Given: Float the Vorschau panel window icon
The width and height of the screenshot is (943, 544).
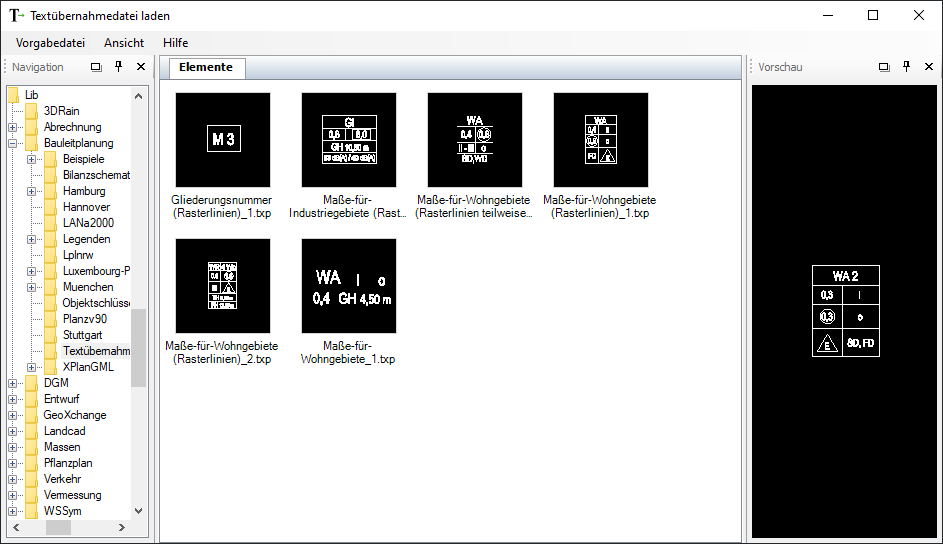Looking at the screenshot, I should (884, 67).
